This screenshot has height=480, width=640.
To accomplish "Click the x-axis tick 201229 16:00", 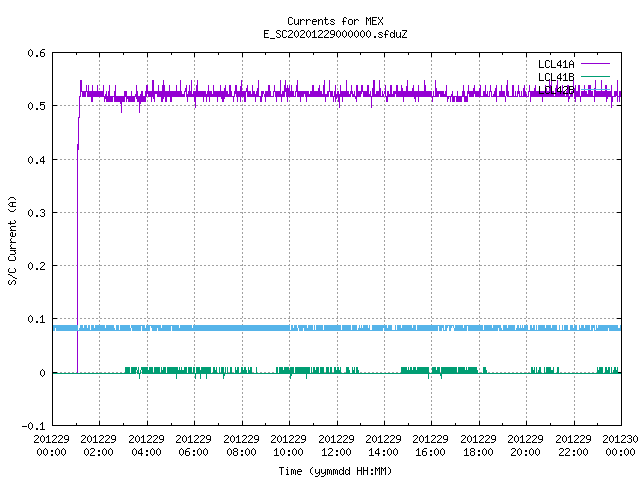I will click(431, 445).
